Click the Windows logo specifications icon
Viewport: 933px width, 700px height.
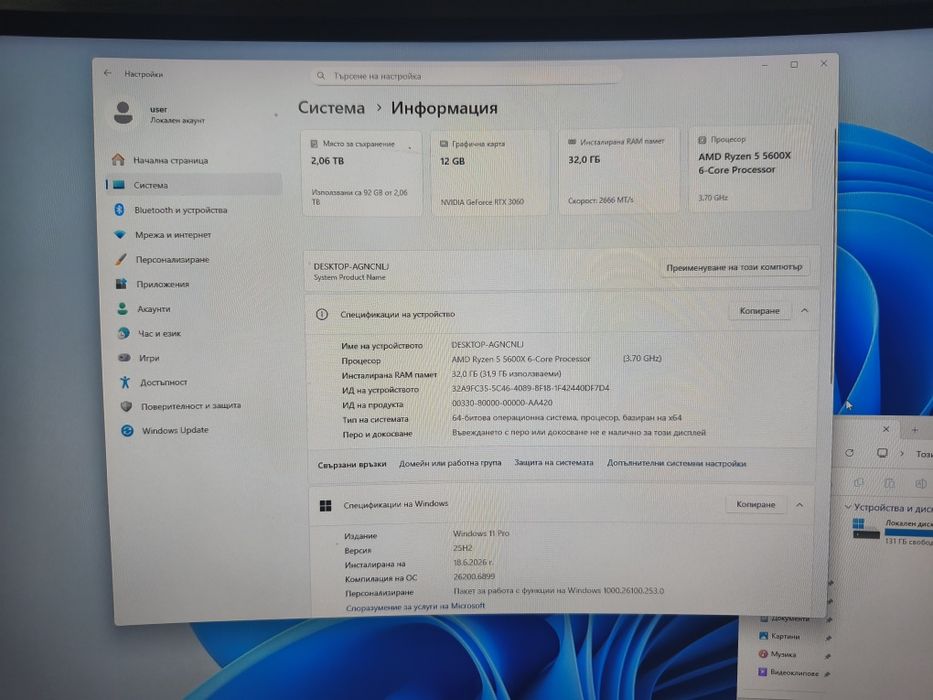pyautogui.click(x=325, y=505)
